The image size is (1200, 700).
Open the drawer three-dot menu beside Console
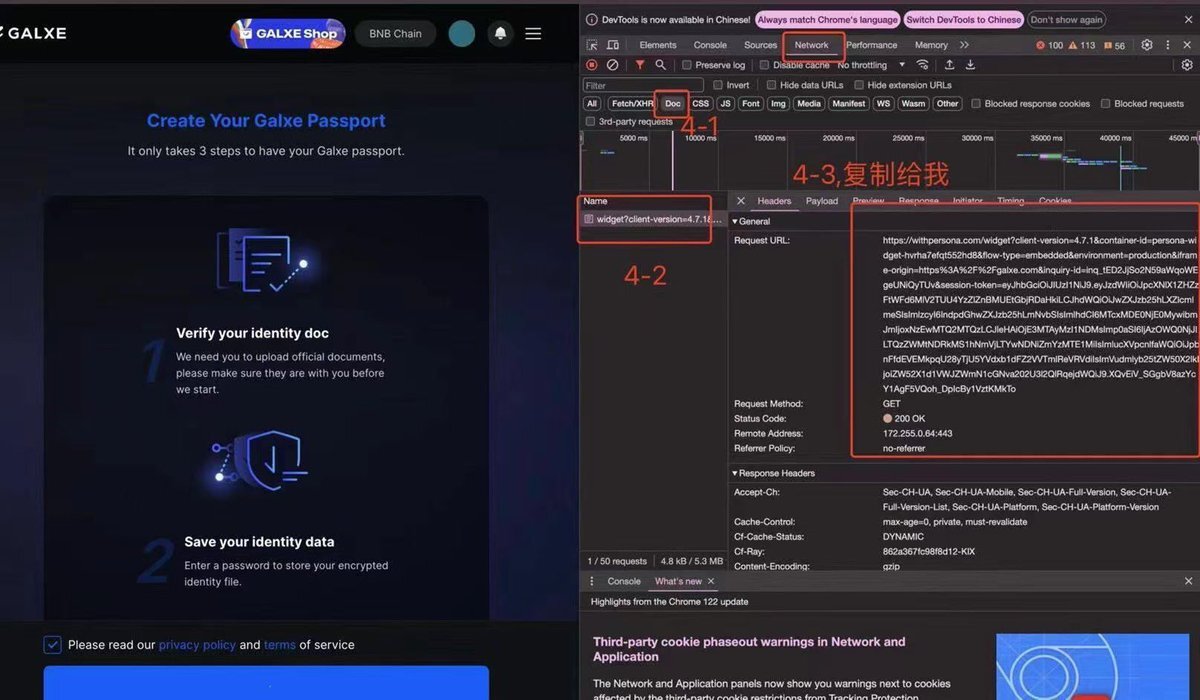(x=591, y=581)
